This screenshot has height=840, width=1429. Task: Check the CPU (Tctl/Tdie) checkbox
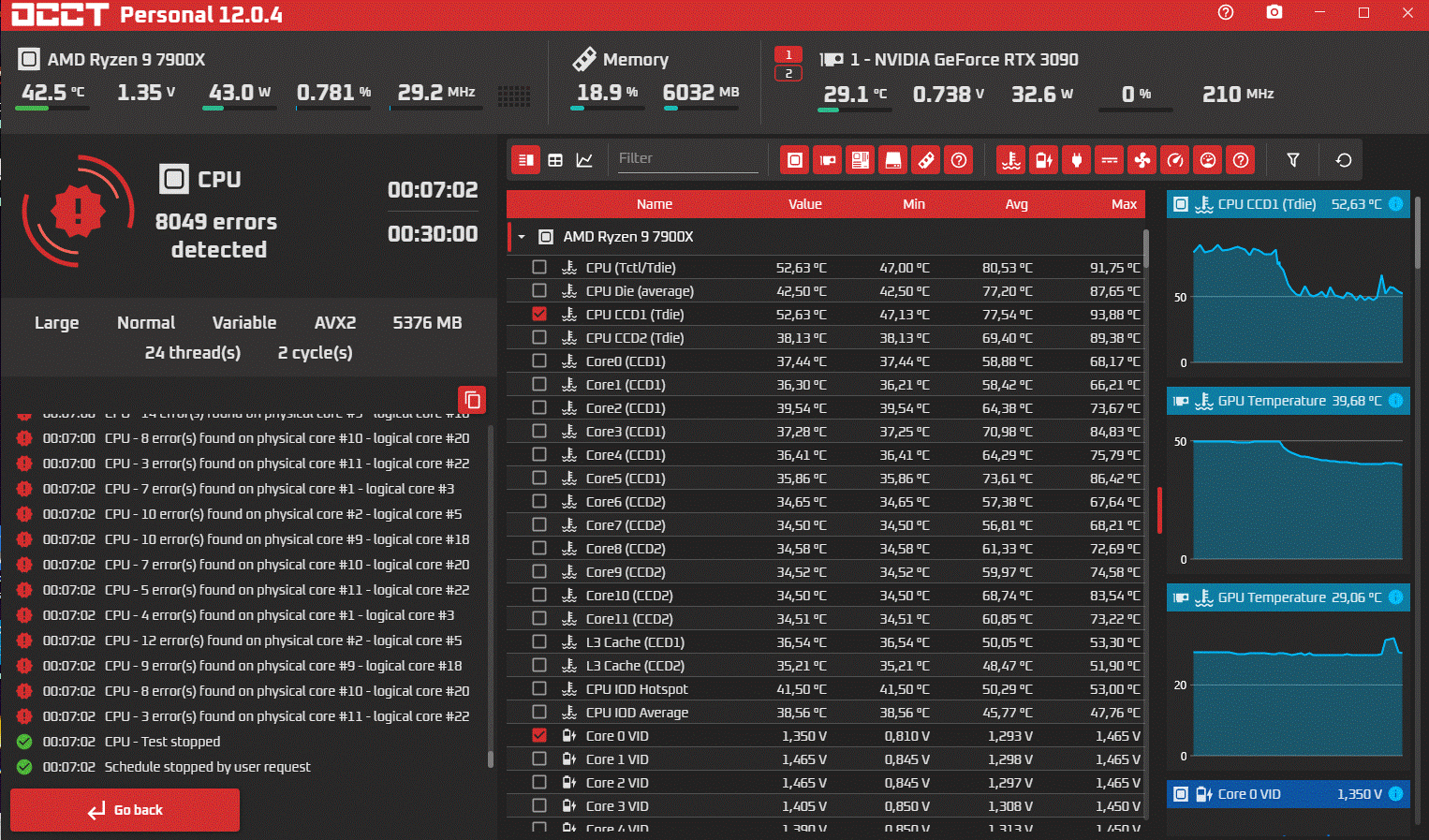point(539,267)
